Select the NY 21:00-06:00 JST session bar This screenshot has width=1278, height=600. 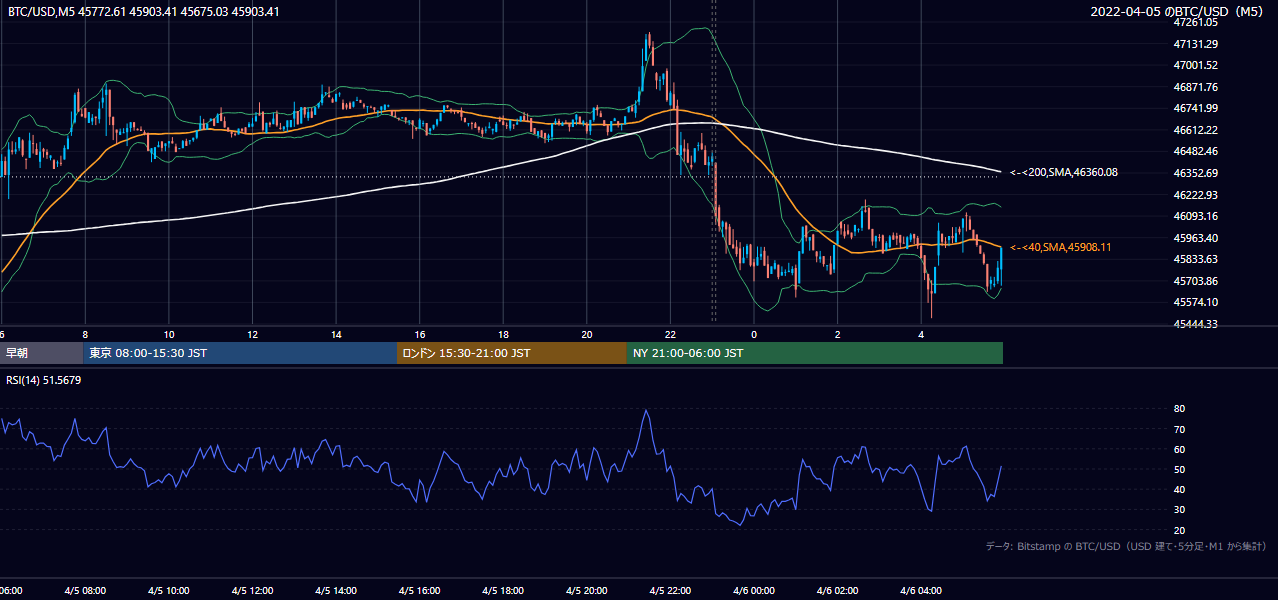(x=815, y=353)
